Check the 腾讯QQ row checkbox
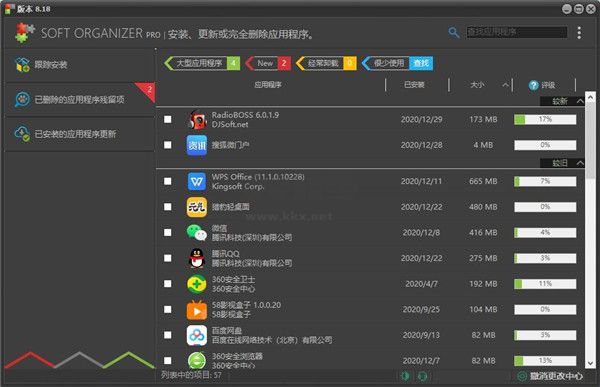Screen dimensions: 600x387 click(168, 258)
